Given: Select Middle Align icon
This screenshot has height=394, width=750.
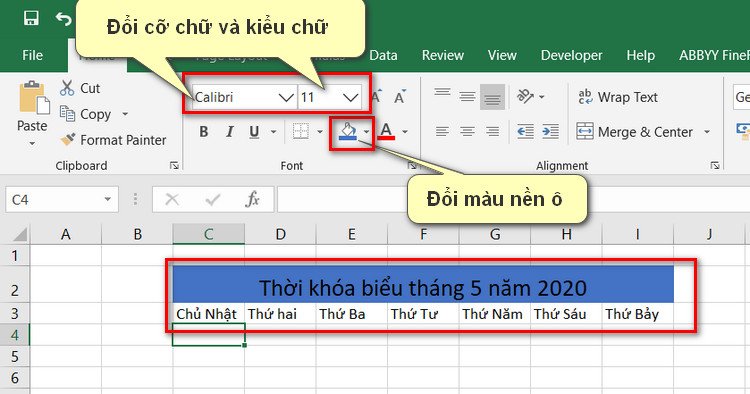Looking at the screenshot, I should point(467,96).
